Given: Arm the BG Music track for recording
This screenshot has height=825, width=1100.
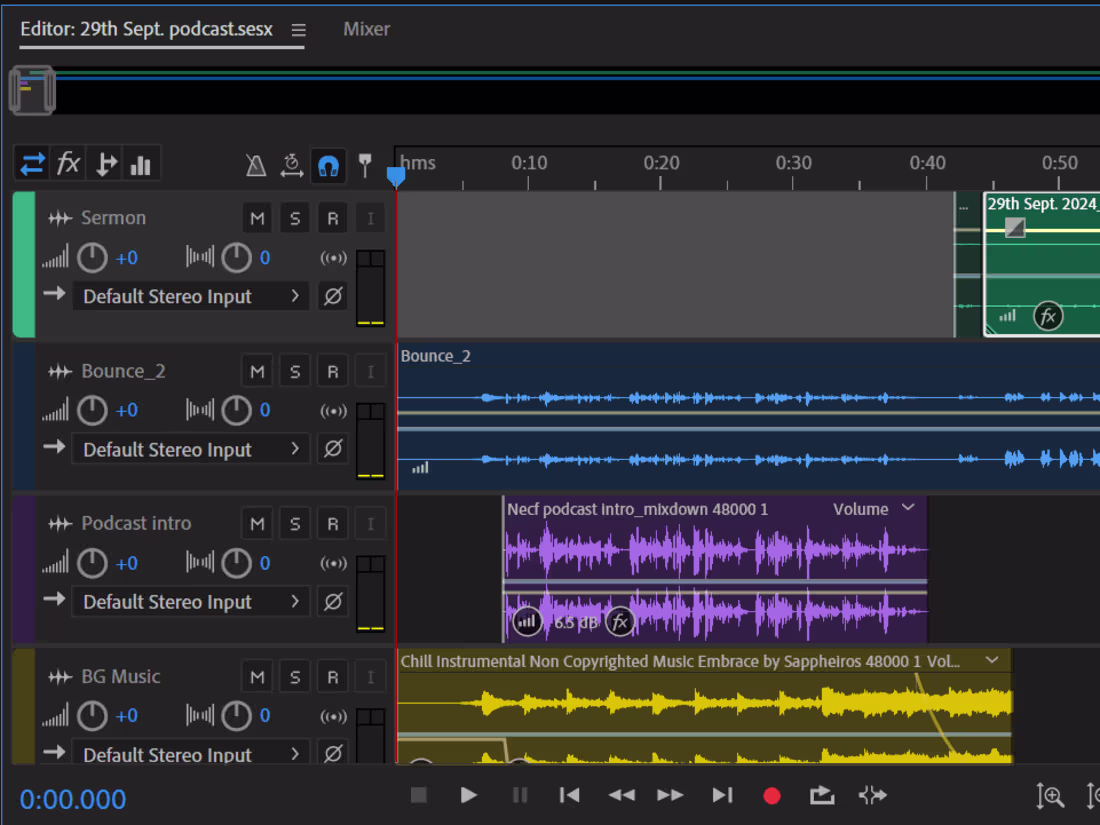Looking at the screenshot, I should [332, 676].
